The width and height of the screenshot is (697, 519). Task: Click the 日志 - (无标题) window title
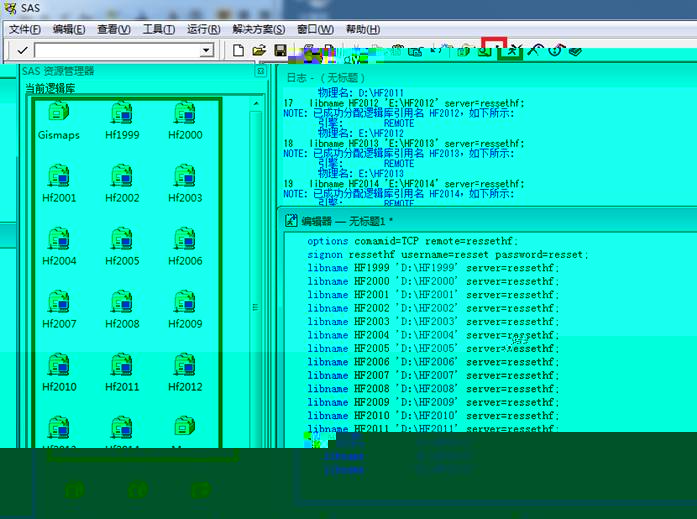(325, 78)
